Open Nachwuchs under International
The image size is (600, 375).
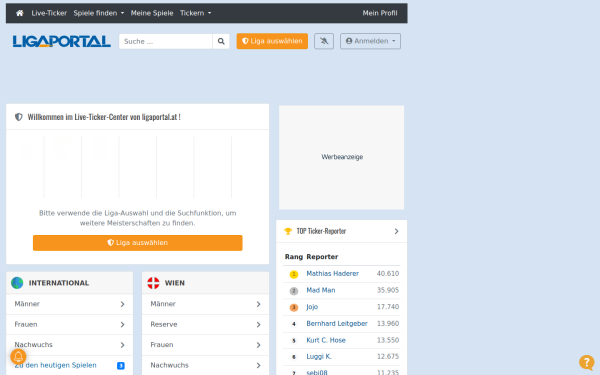70,345
